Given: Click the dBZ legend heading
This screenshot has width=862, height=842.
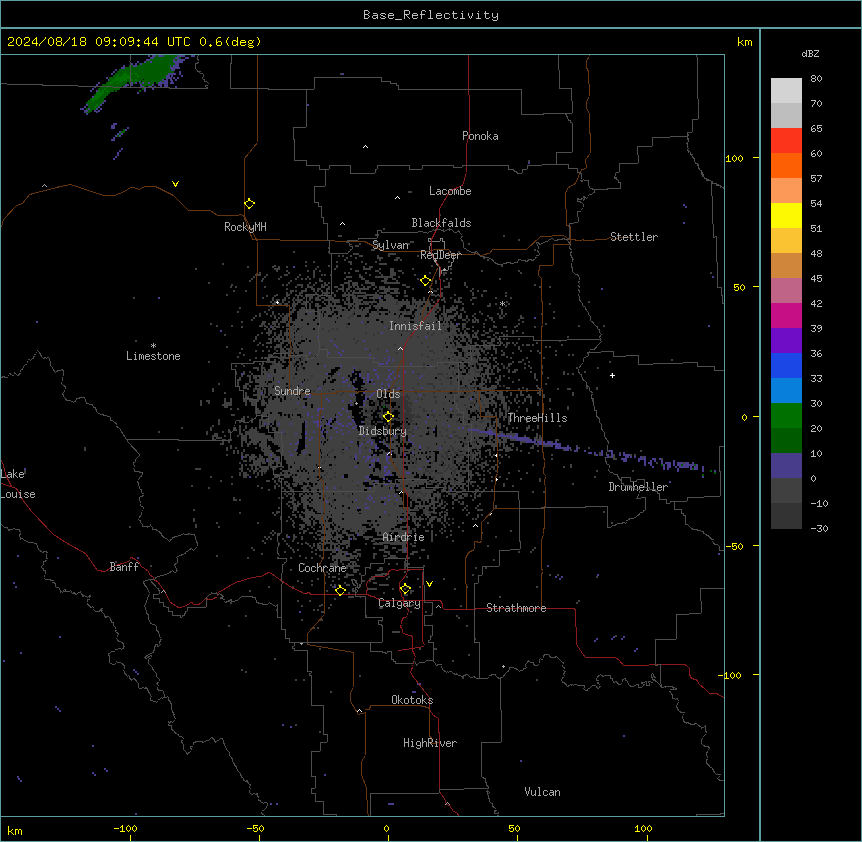Looking at the screenshot, I should pos(810,53).
